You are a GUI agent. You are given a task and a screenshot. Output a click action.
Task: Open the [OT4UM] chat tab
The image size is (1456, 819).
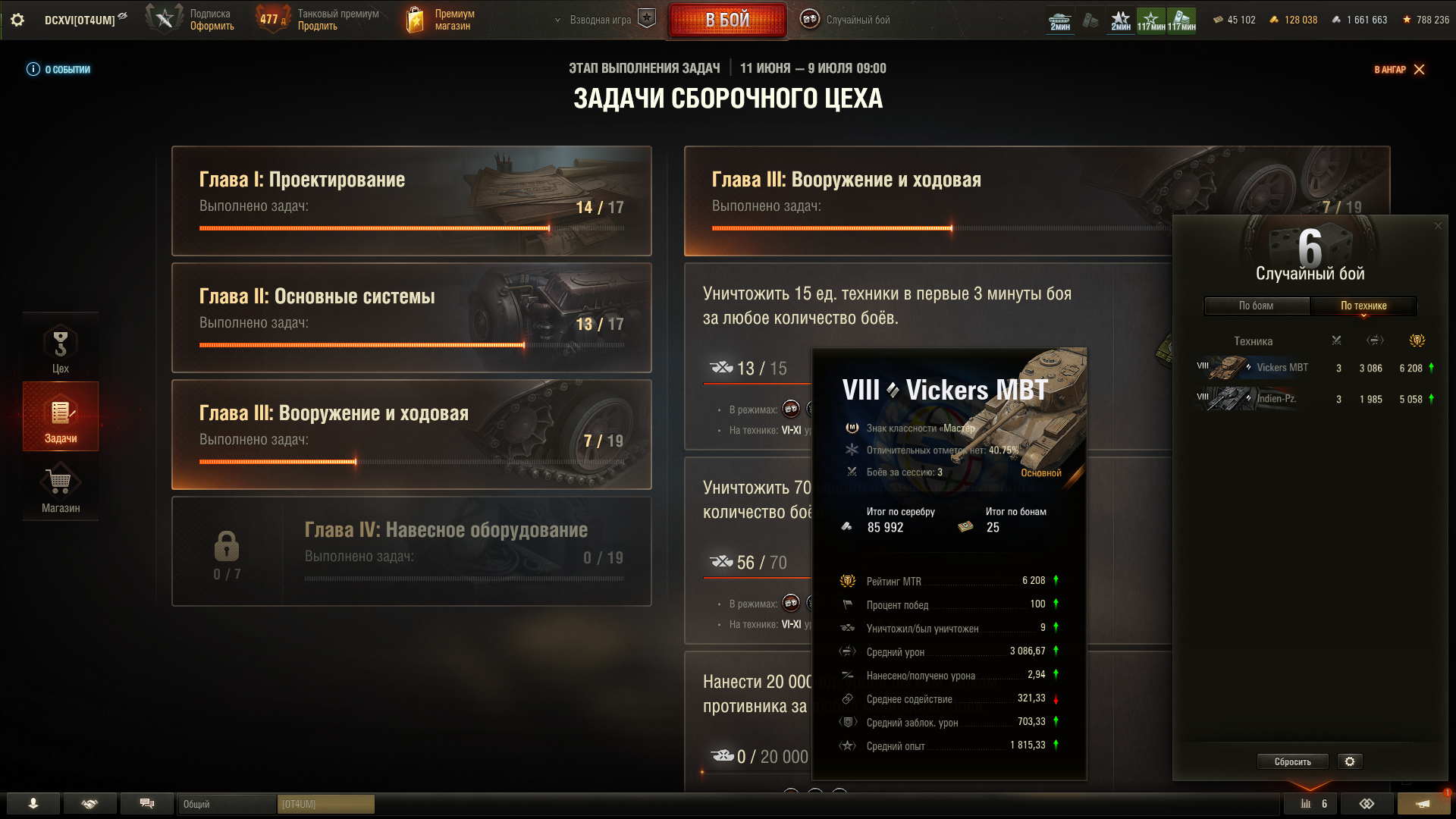pos(325,804)
